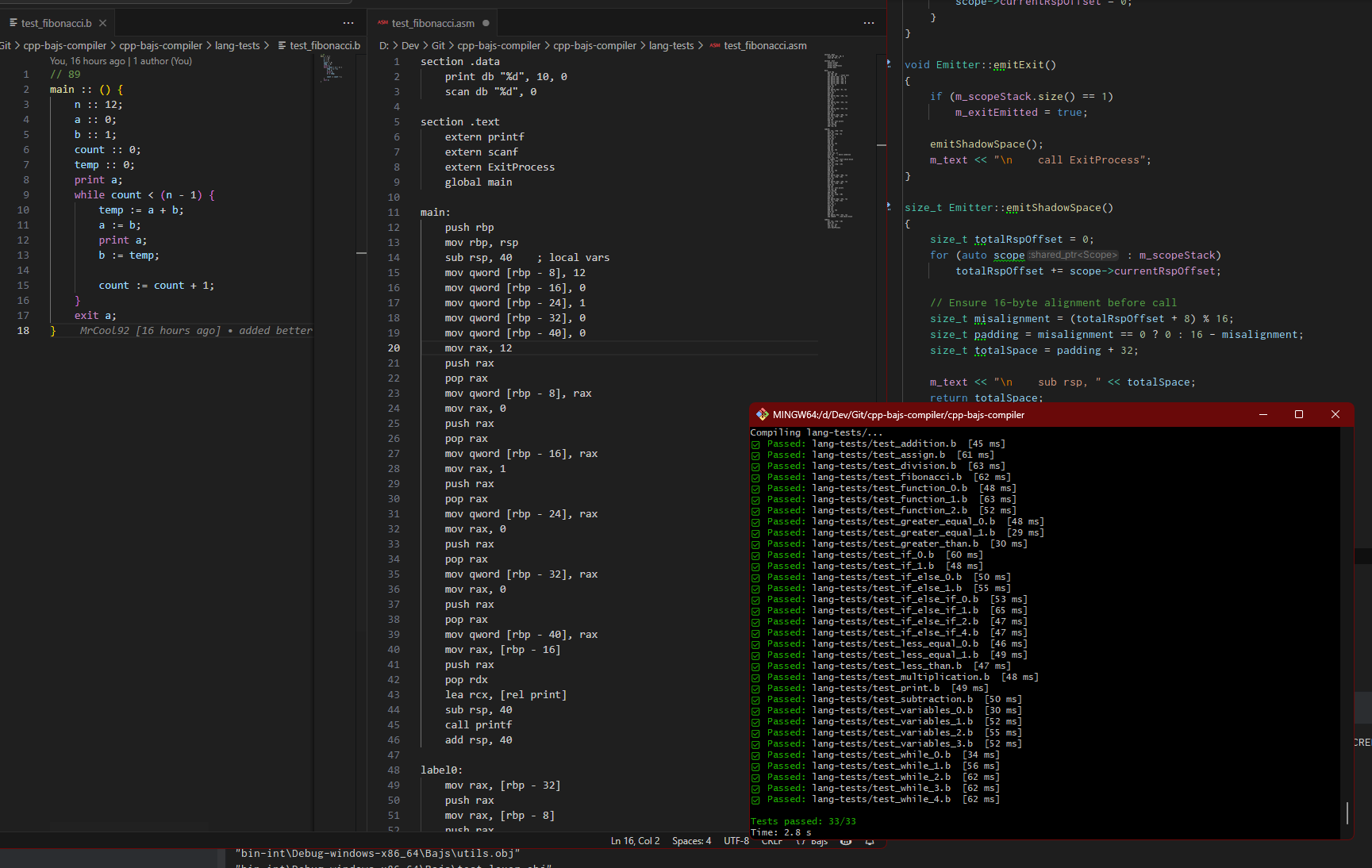Image resolution: width=1372 pixels, height=868 pixels.
Task: Click 'utils.obj' path in bottom output panel
Action: click(378, 854)
